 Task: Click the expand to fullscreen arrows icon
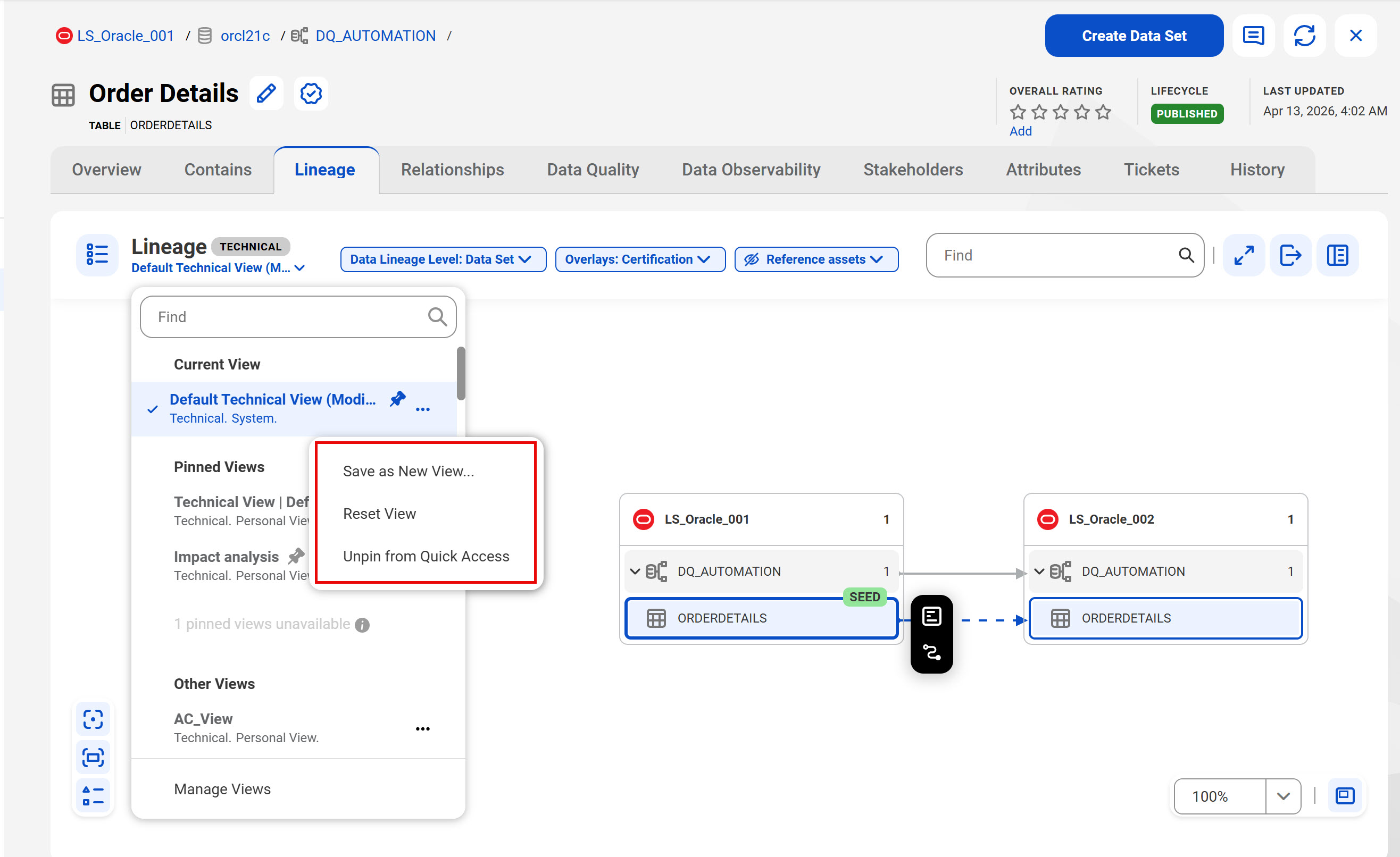pyautogui.click(x=1243, y=255)
